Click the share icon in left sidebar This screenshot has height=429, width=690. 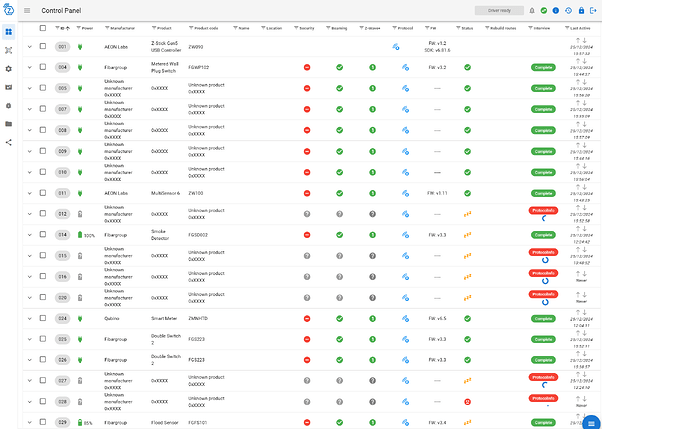pyautogui.click(x=8, y=142)
